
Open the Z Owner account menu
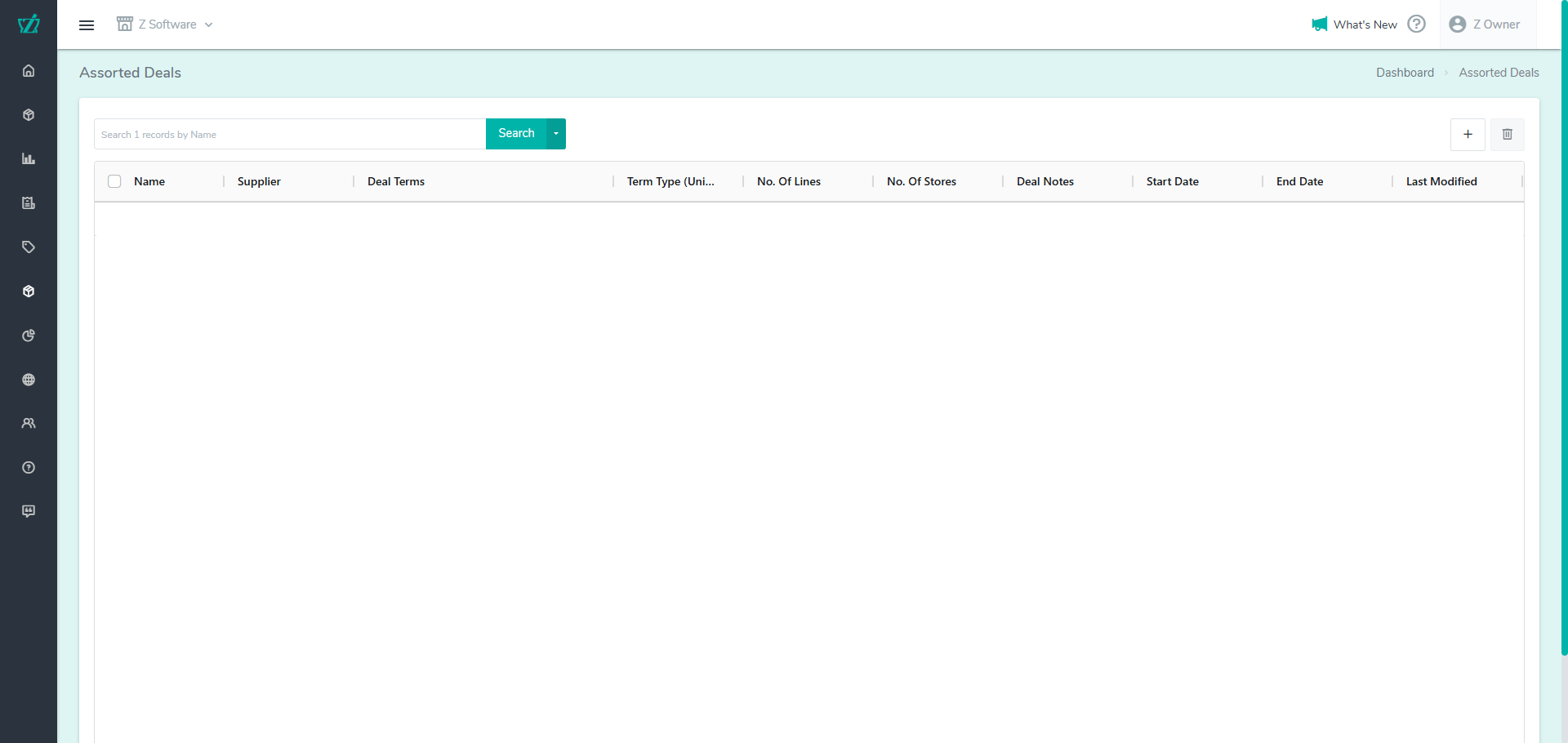[x=1485, y=24]
